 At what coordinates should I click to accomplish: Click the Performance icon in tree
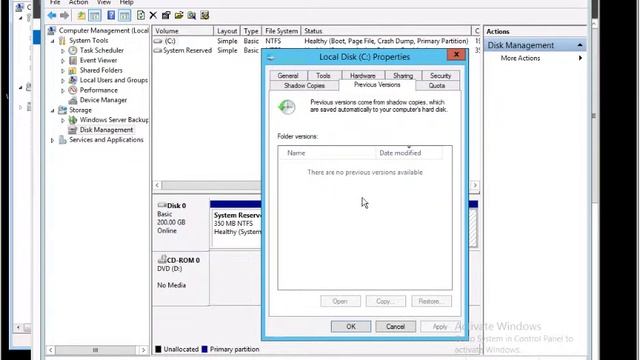(73, 90)
